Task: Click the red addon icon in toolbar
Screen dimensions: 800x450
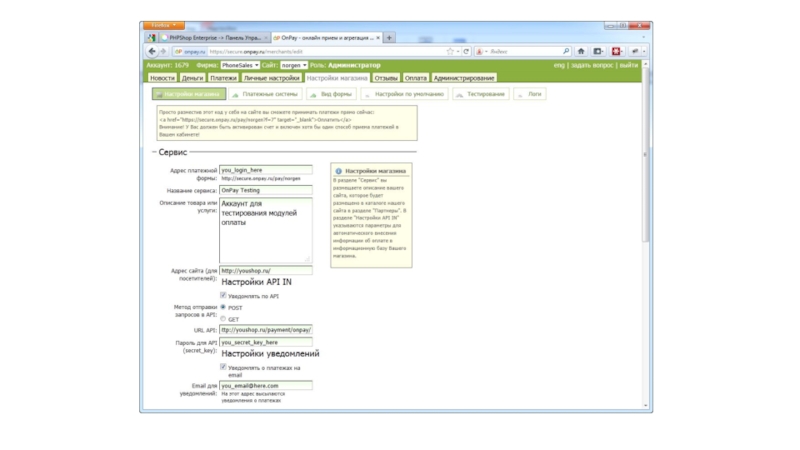Action: tap(616, 51)
